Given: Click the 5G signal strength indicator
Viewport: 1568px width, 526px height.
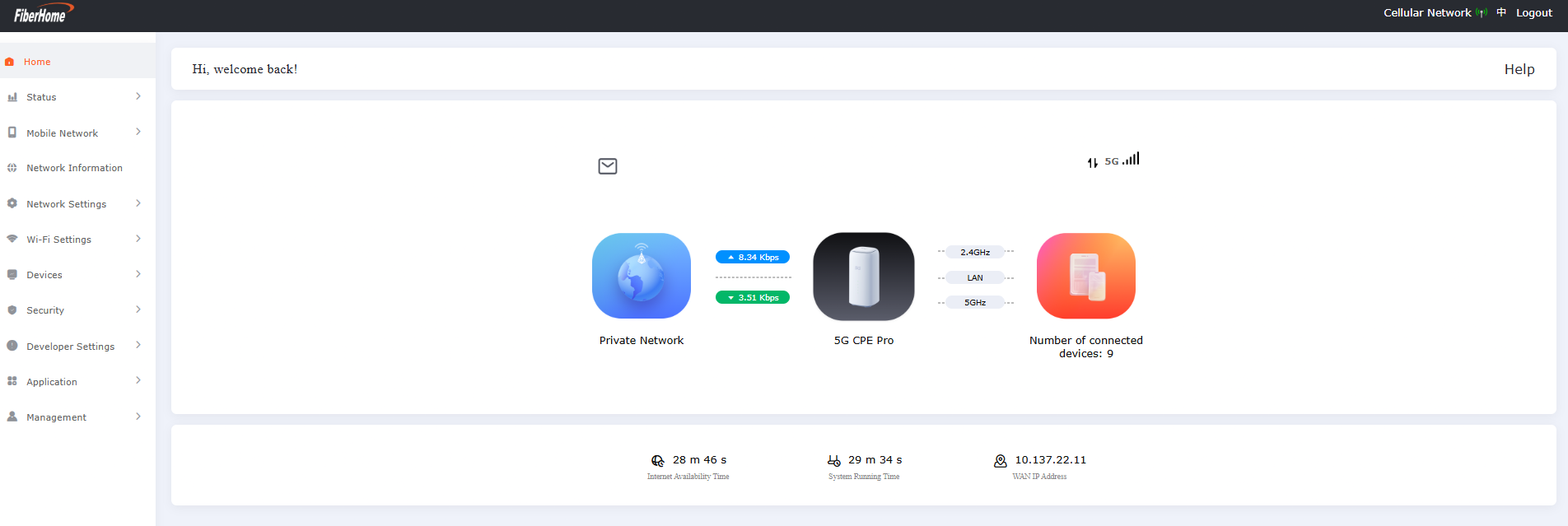Looking at the screenshot, I should point(1130,160).
